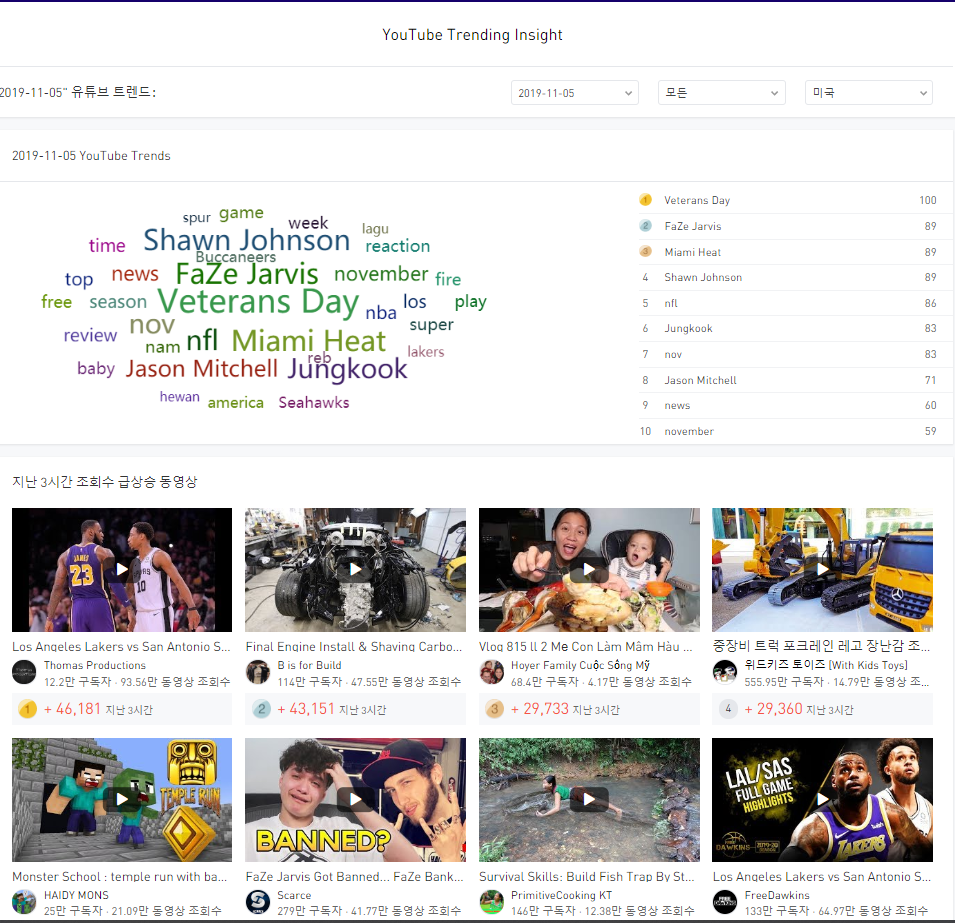The height and width of the screenshot is (923, 955).
Task: Click the B is for Build channel avatar
Action: point(258,673)
